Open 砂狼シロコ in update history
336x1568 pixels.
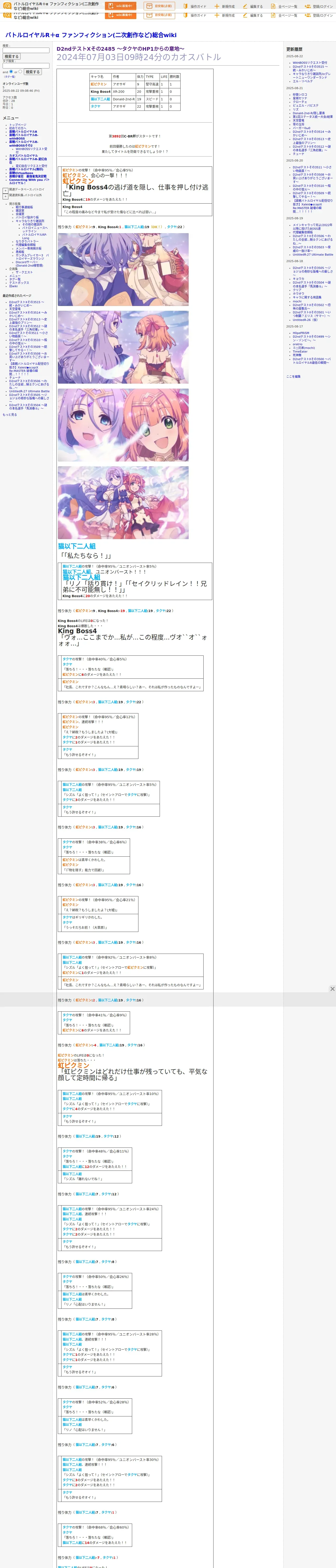(300, 94)
